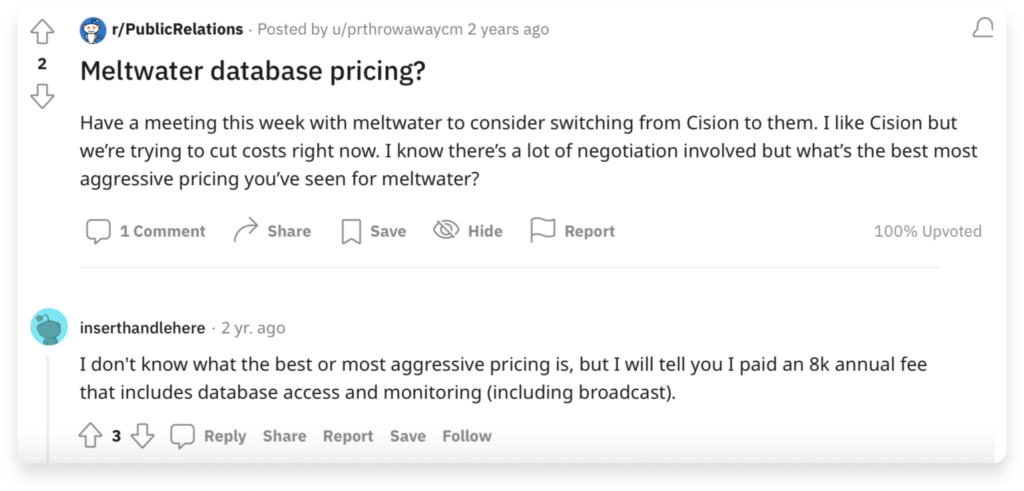Upvote the Meltwater database pricing post
Viewport: 1024px width, 491px height.
point(42,32)
